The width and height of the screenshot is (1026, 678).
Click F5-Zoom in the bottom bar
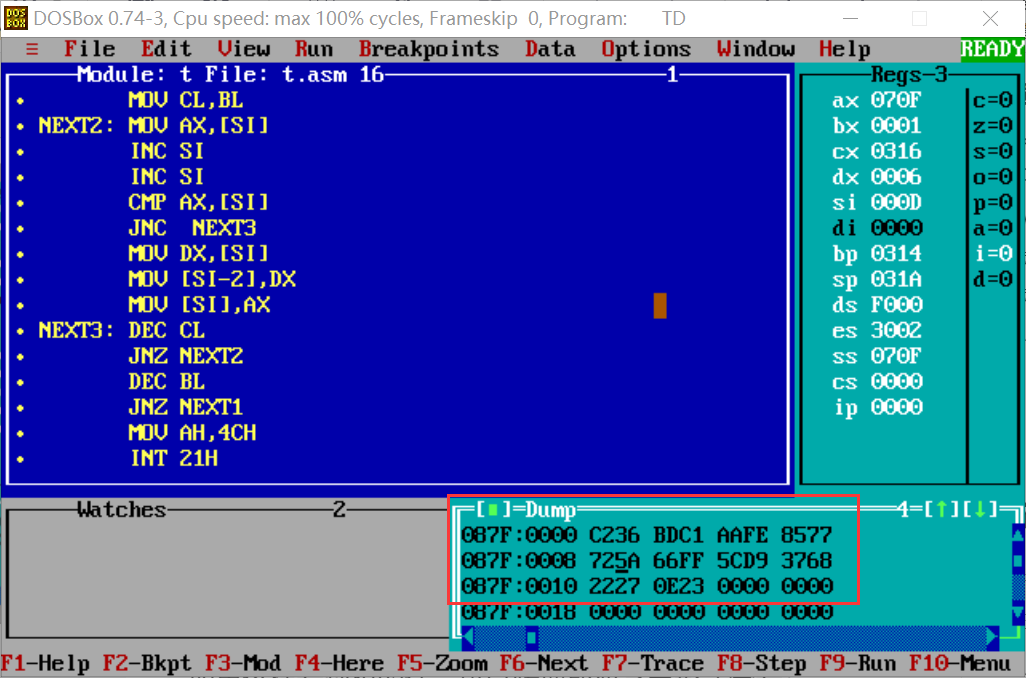[x=442, y=664]
